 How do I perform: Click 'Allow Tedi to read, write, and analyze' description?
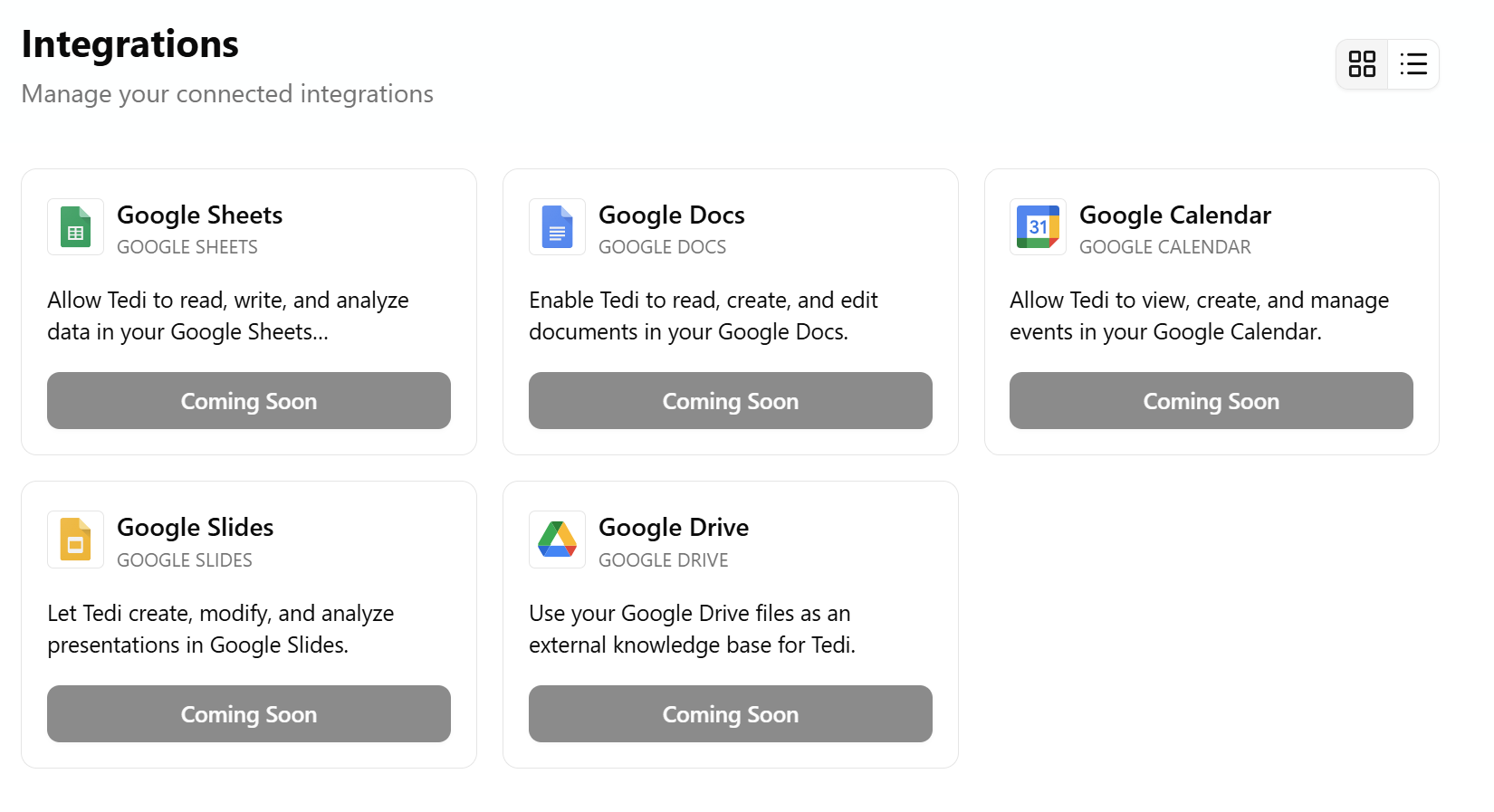click(228, 316)
